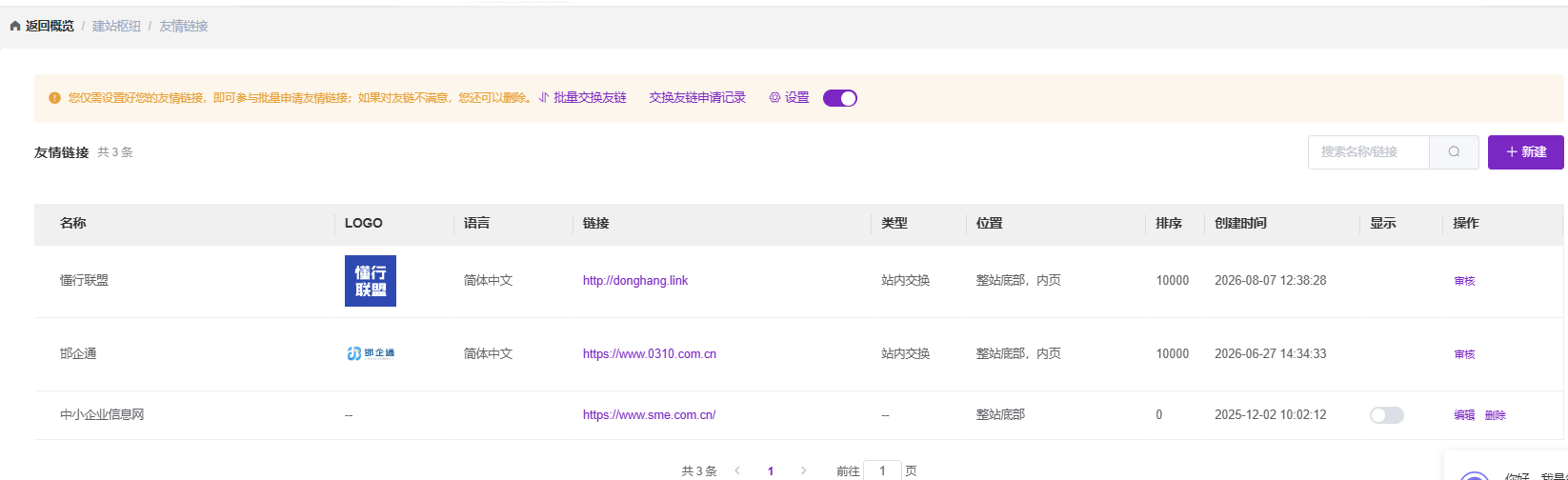Click 2025-12-02 10:02:12 timestamp cell
Viewport: 1568px width, 480px height.
click(x=1270, y=415)
